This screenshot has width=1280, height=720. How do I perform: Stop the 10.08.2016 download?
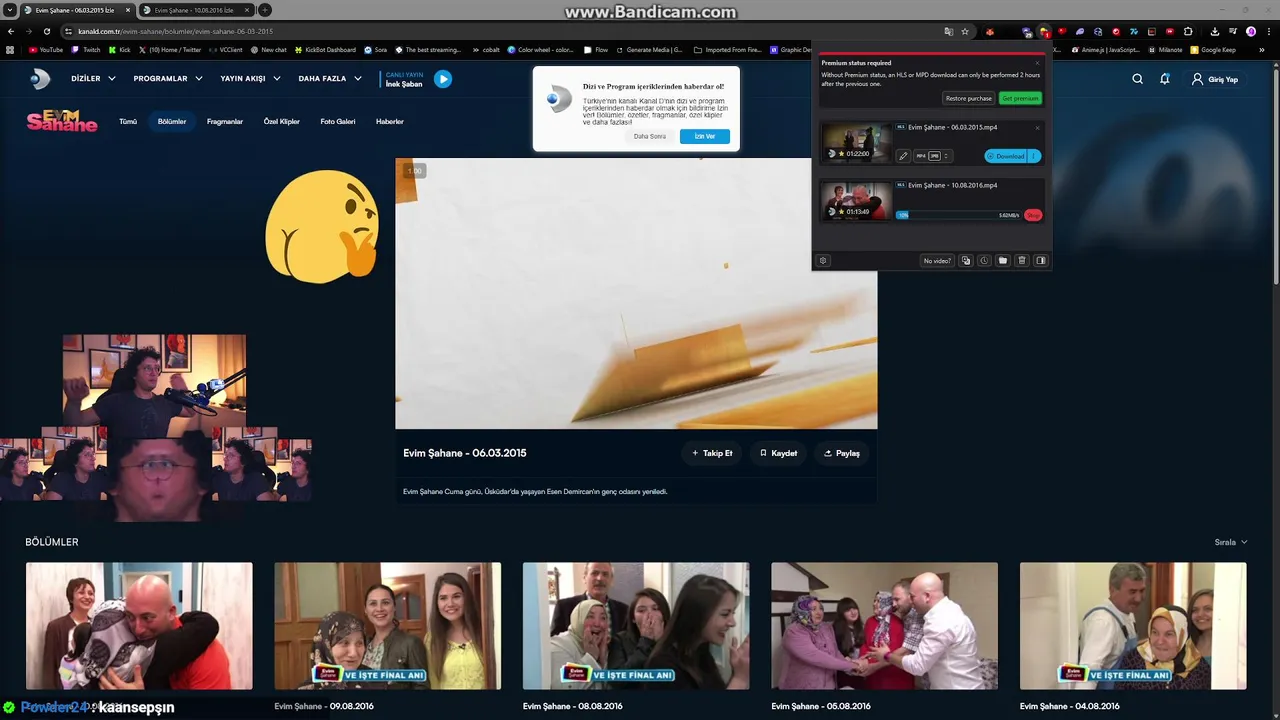point(1033,215)
